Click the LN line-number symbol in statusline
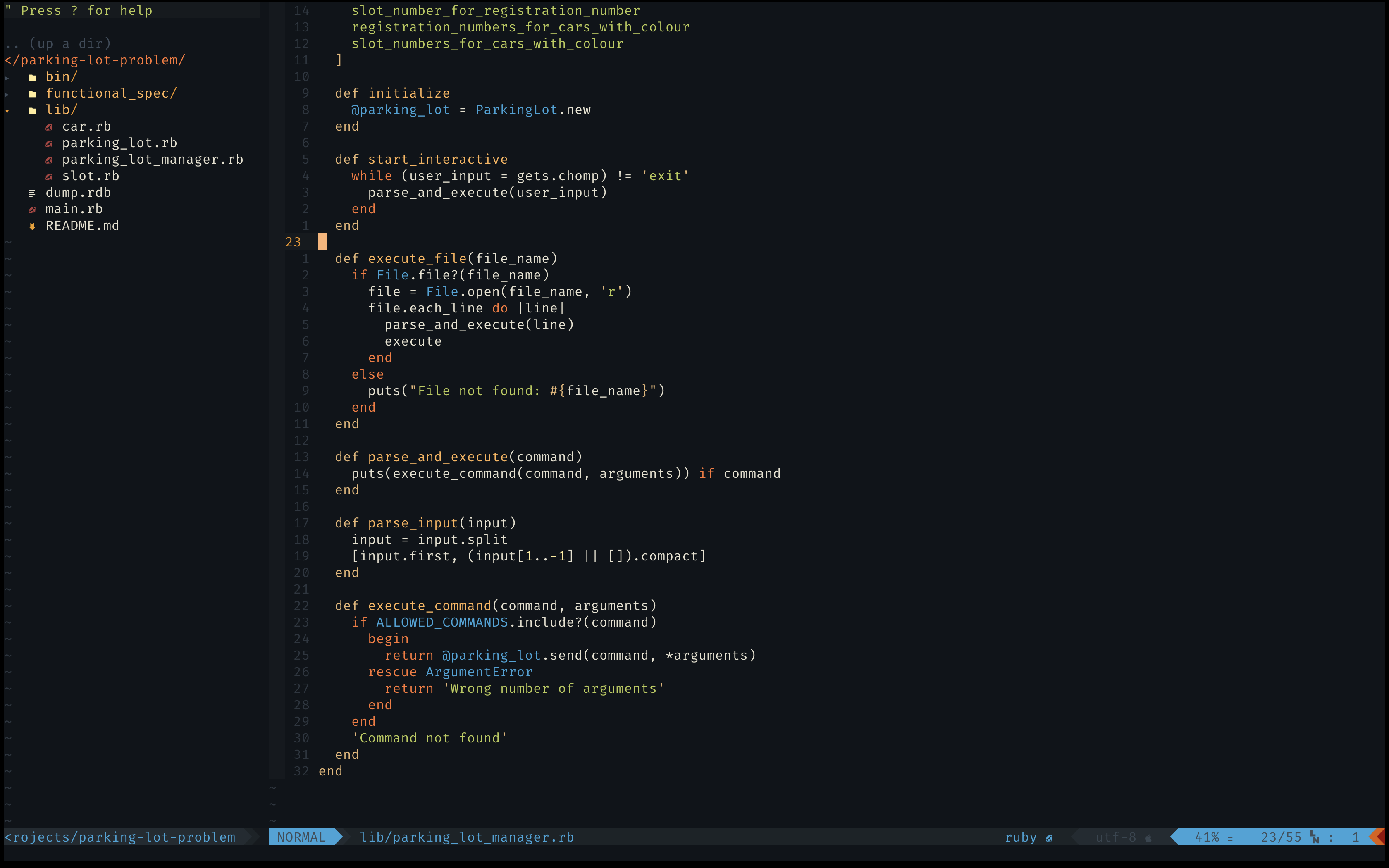Image resolution: width=1389 pixels, height=868 pixels. pos(1315,837)
